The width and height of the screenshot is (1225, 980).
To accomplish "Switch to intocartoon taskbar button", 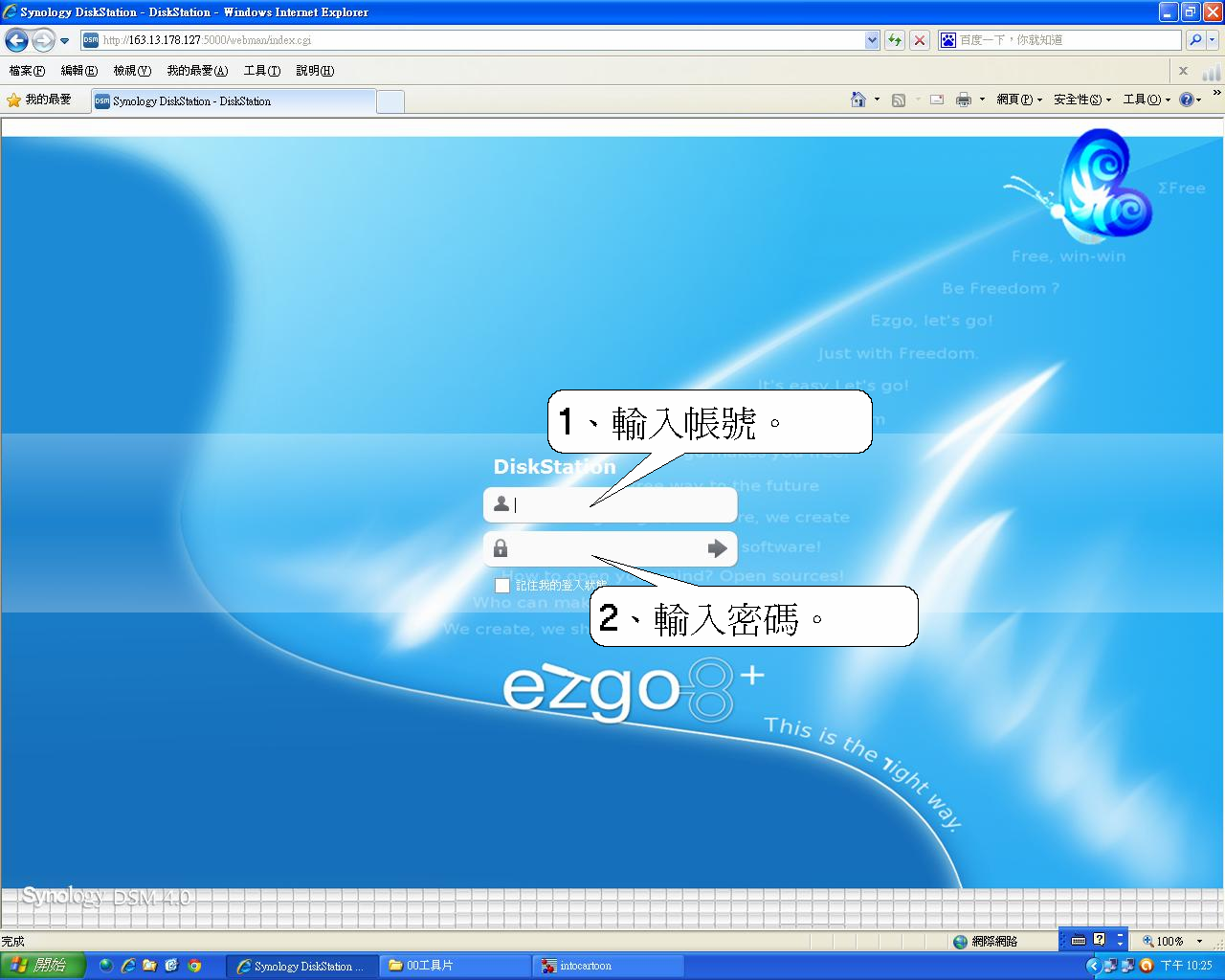I will point(609,966).
